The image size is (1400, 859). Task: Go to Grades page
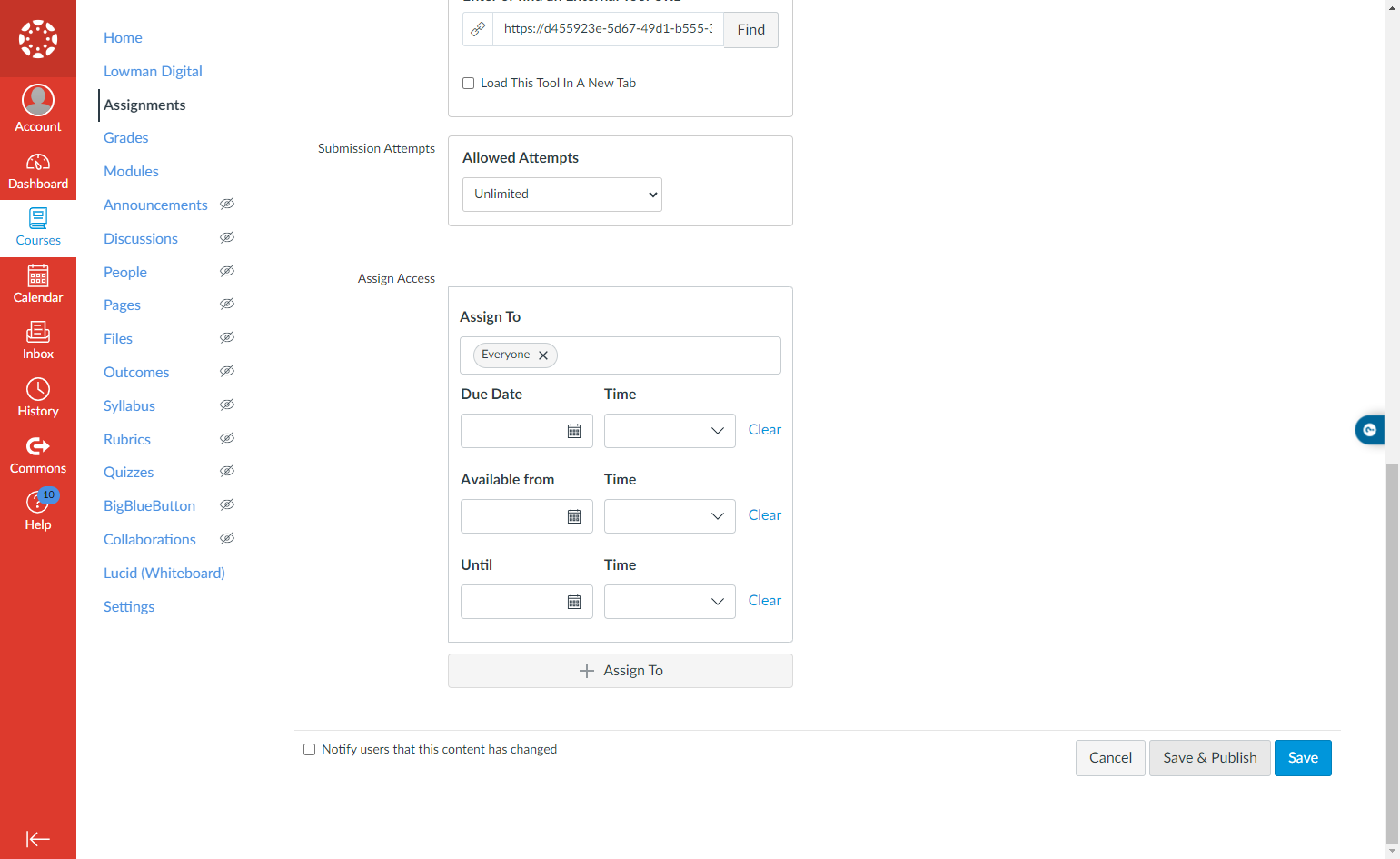click(125, 137)
